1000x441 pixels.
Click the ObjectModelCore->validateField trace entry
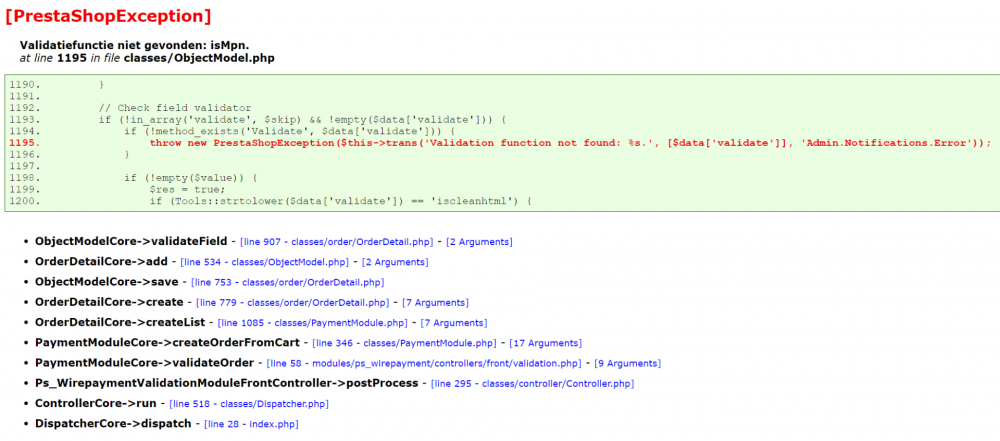(x=131, y=242)
